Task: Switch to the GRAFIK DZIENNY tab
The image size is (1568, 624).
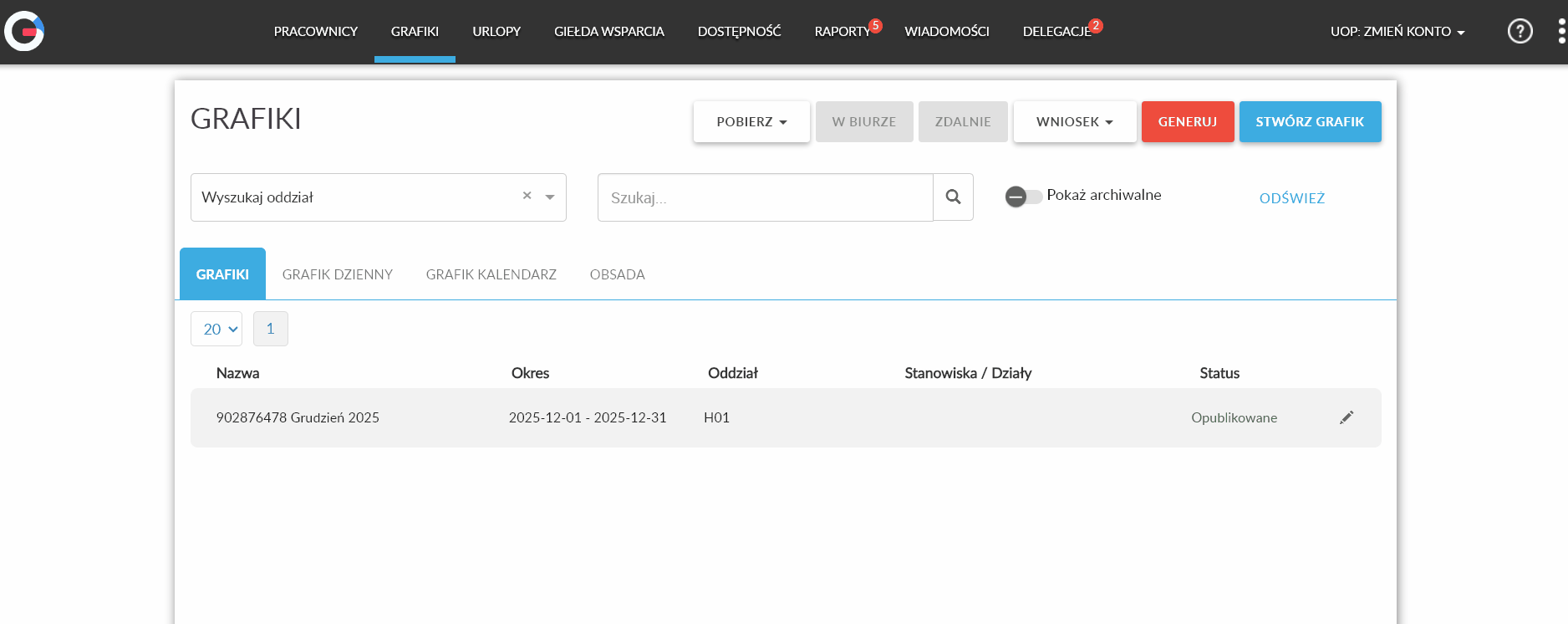Action: [x=337, y=274]
